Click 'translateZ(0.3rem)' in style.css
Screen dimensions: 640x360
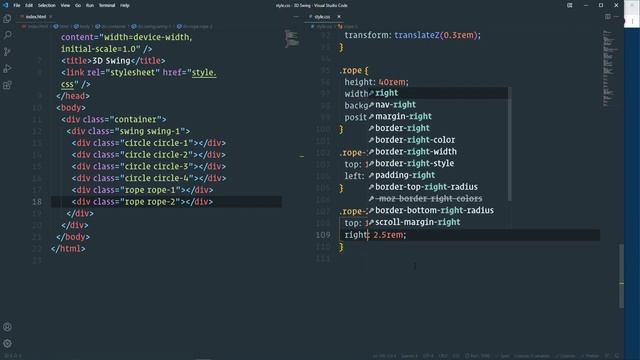click(x=435, y=35)
